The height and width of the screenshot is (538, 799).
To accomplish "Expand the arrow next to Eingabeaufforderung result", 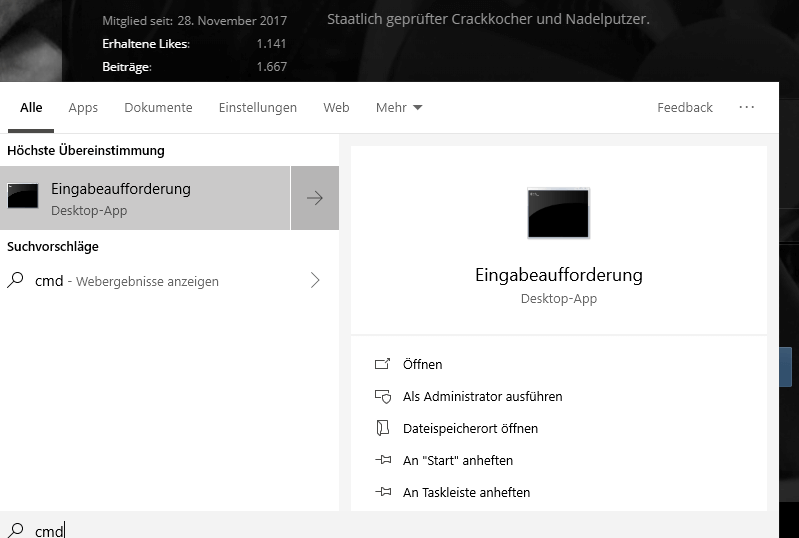I will click(315, 198).
